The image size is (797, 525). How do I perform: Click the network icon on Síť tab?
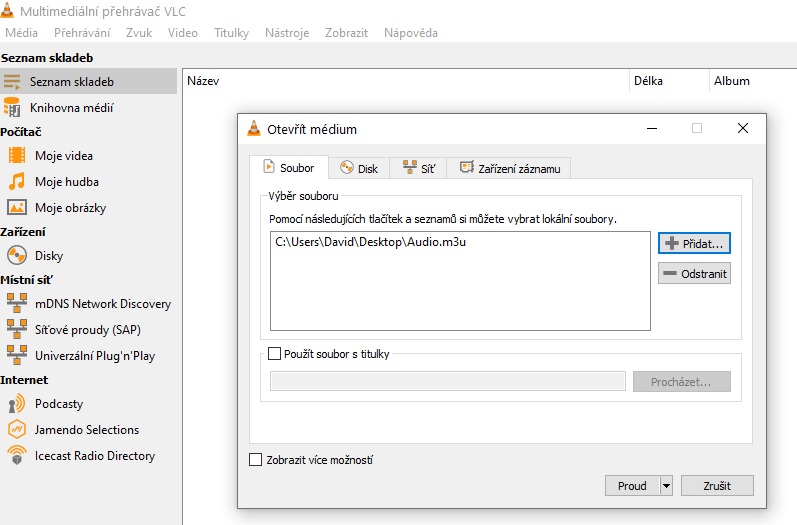[410, 167]
